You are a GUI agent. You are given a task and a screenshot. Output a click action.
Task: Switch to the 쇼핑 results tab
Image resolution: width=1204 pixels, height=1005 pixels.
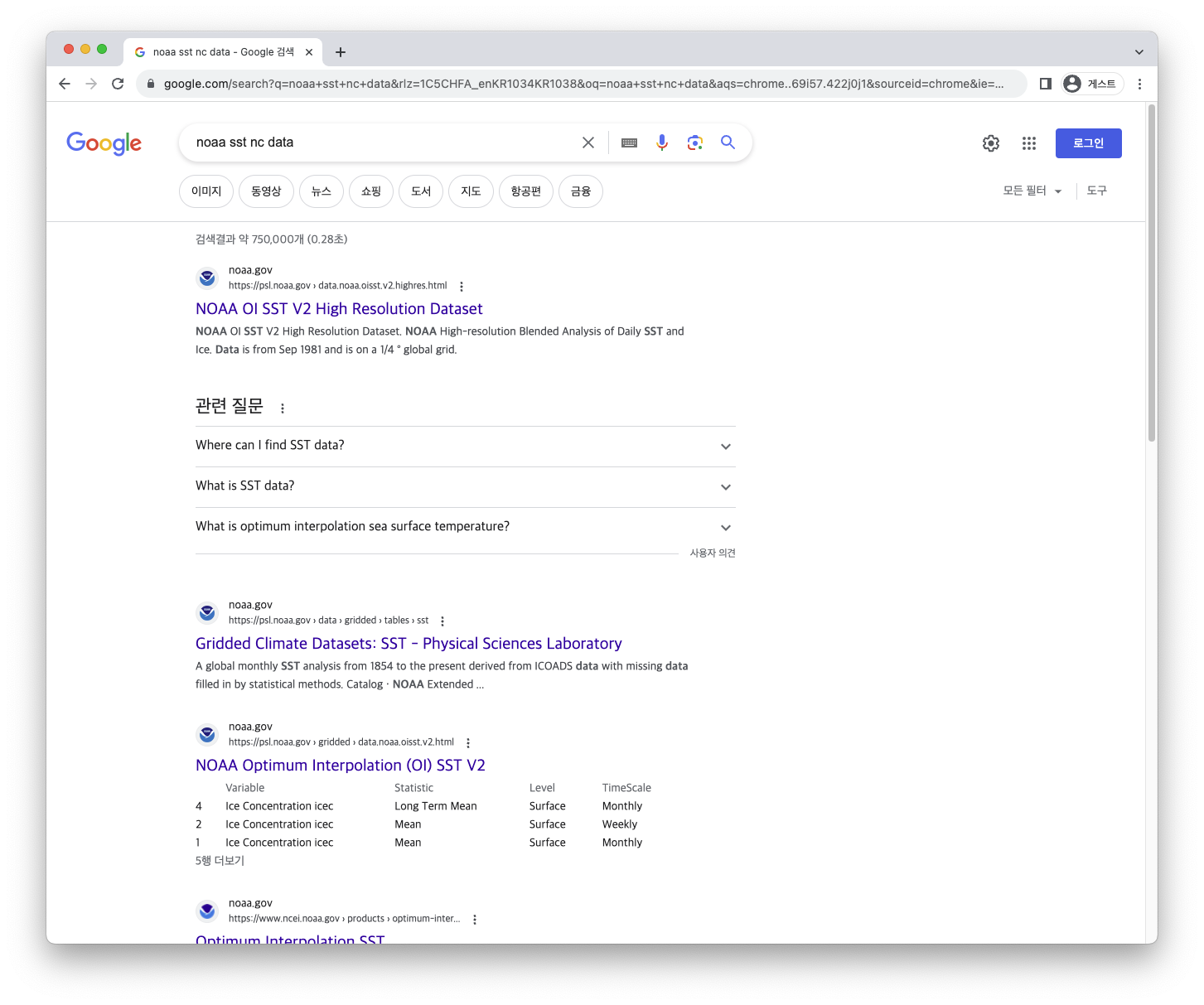click(x=371, y=191)
